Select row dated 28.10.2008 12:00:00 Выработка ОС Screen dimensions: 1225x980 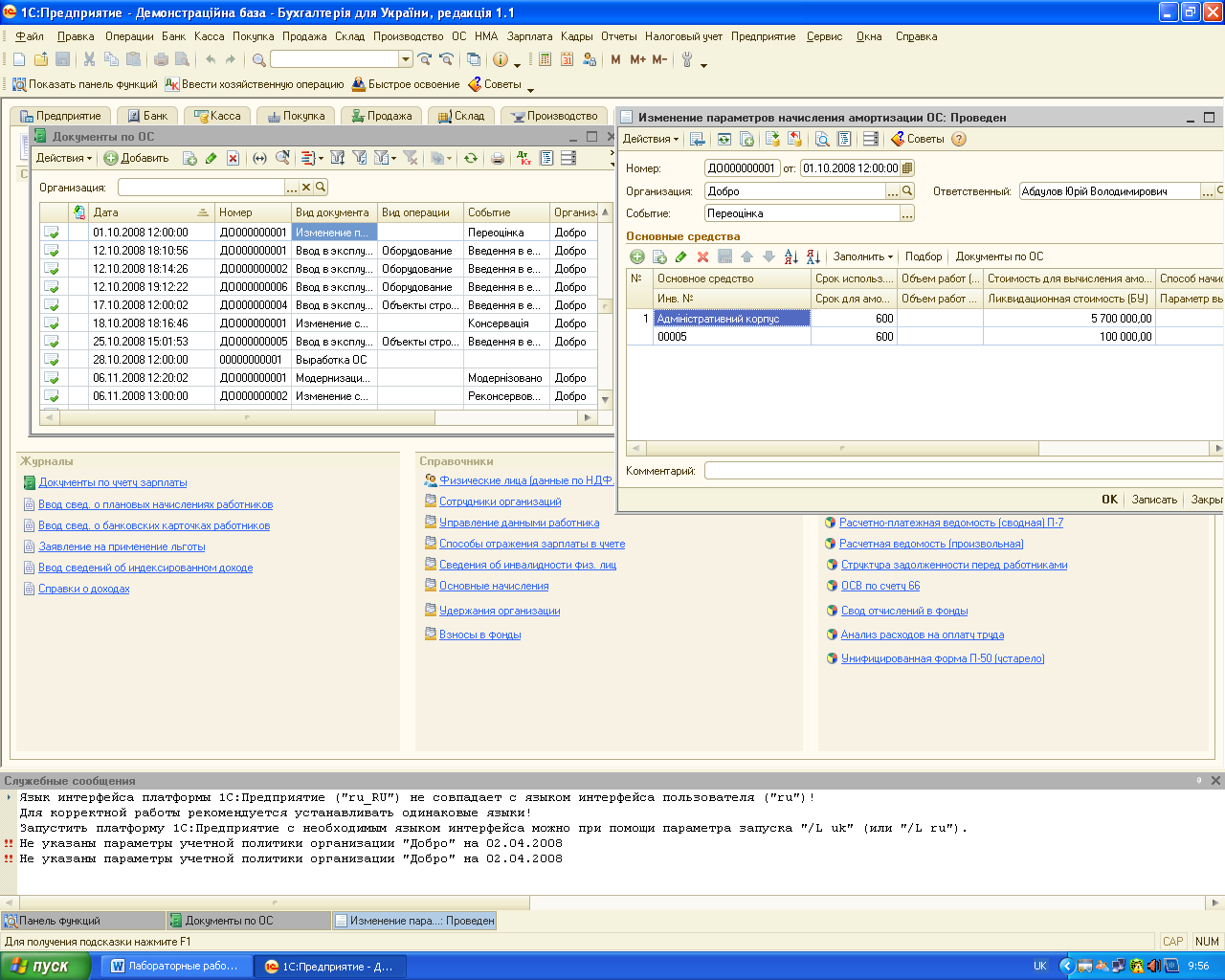319,360
